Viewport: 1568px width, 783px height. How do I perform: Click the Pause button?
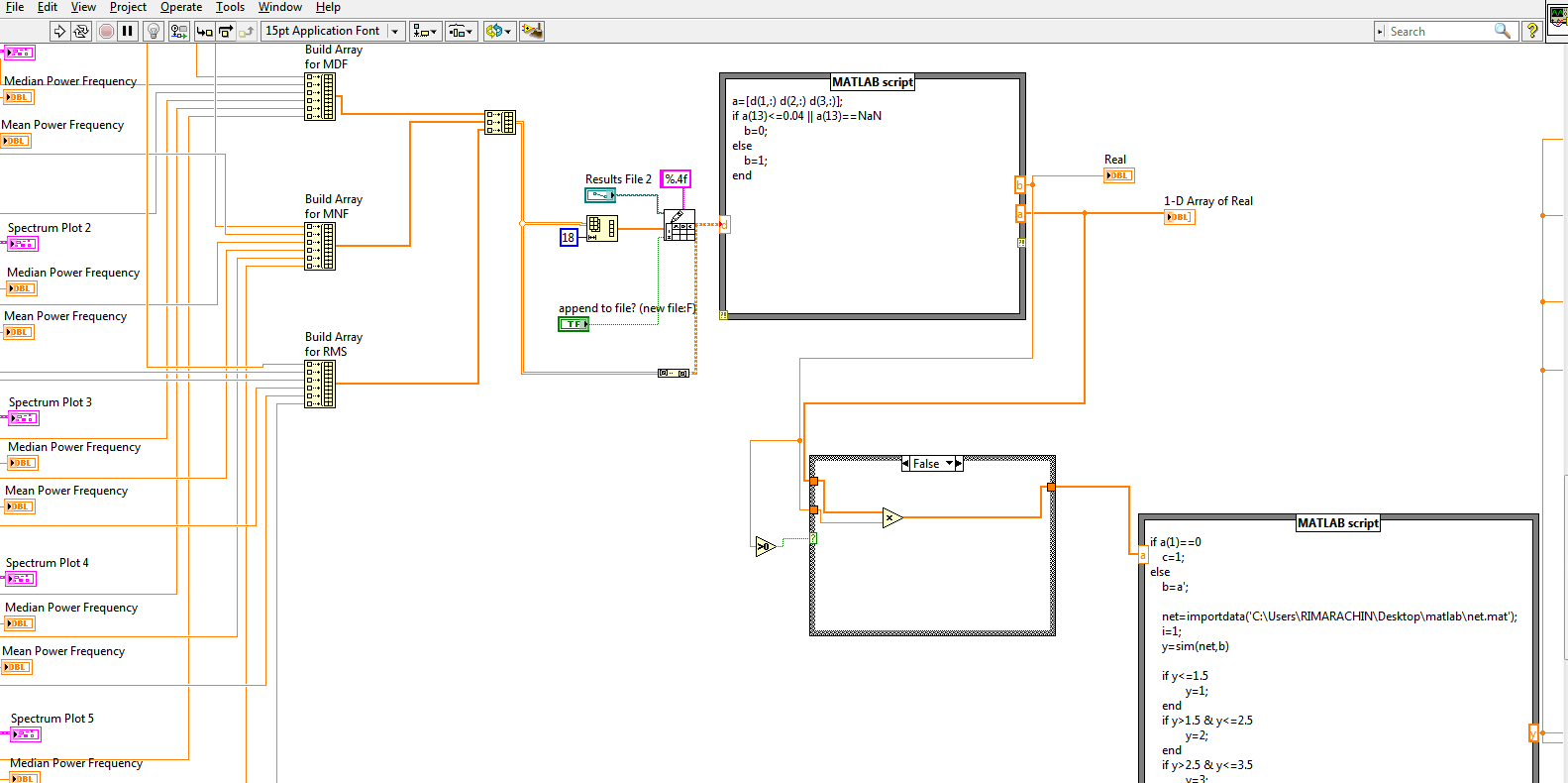(128, 31)
